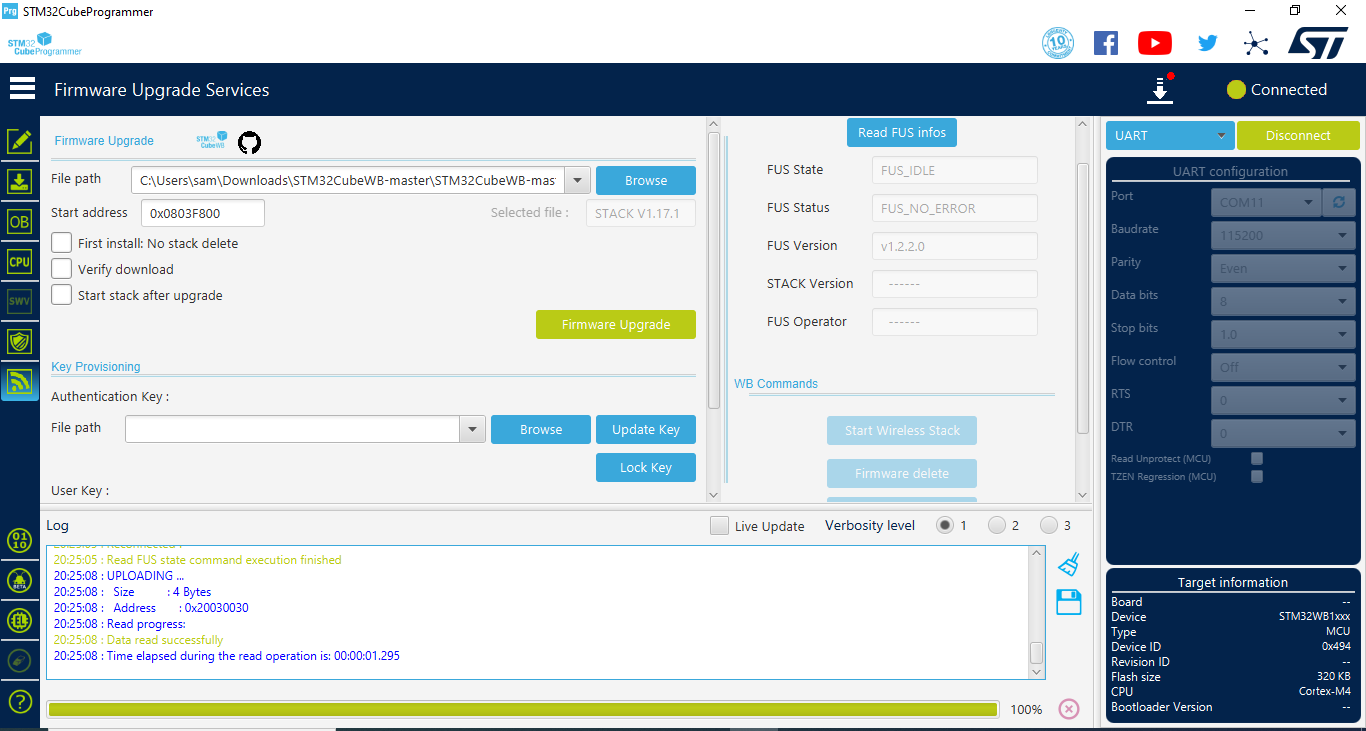Screen dimensions: 1366x731
Task: Select the Erasing & Programming panel
Action: pos(19,181)
